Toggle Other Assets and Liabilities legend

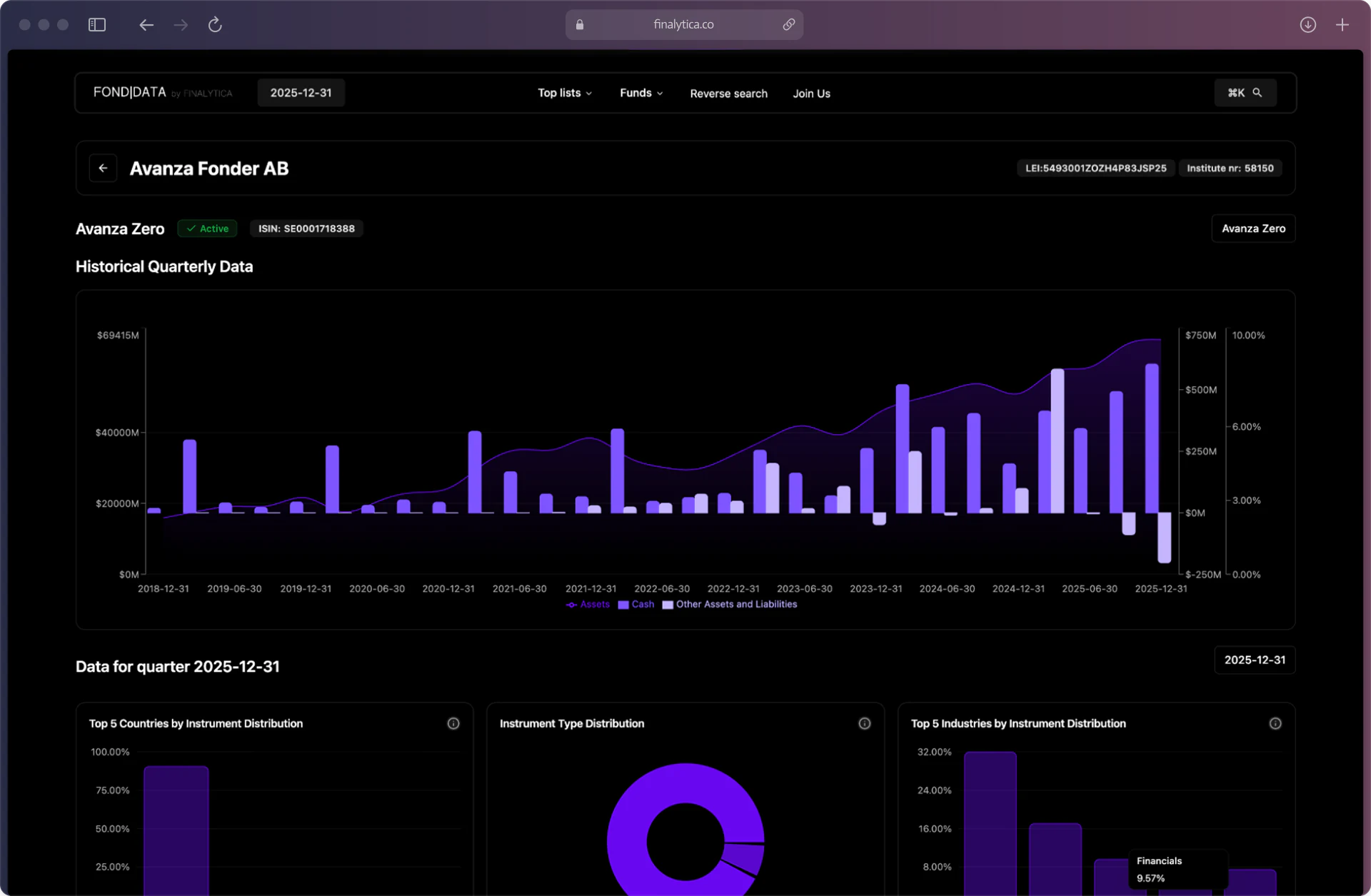(730, 605)
